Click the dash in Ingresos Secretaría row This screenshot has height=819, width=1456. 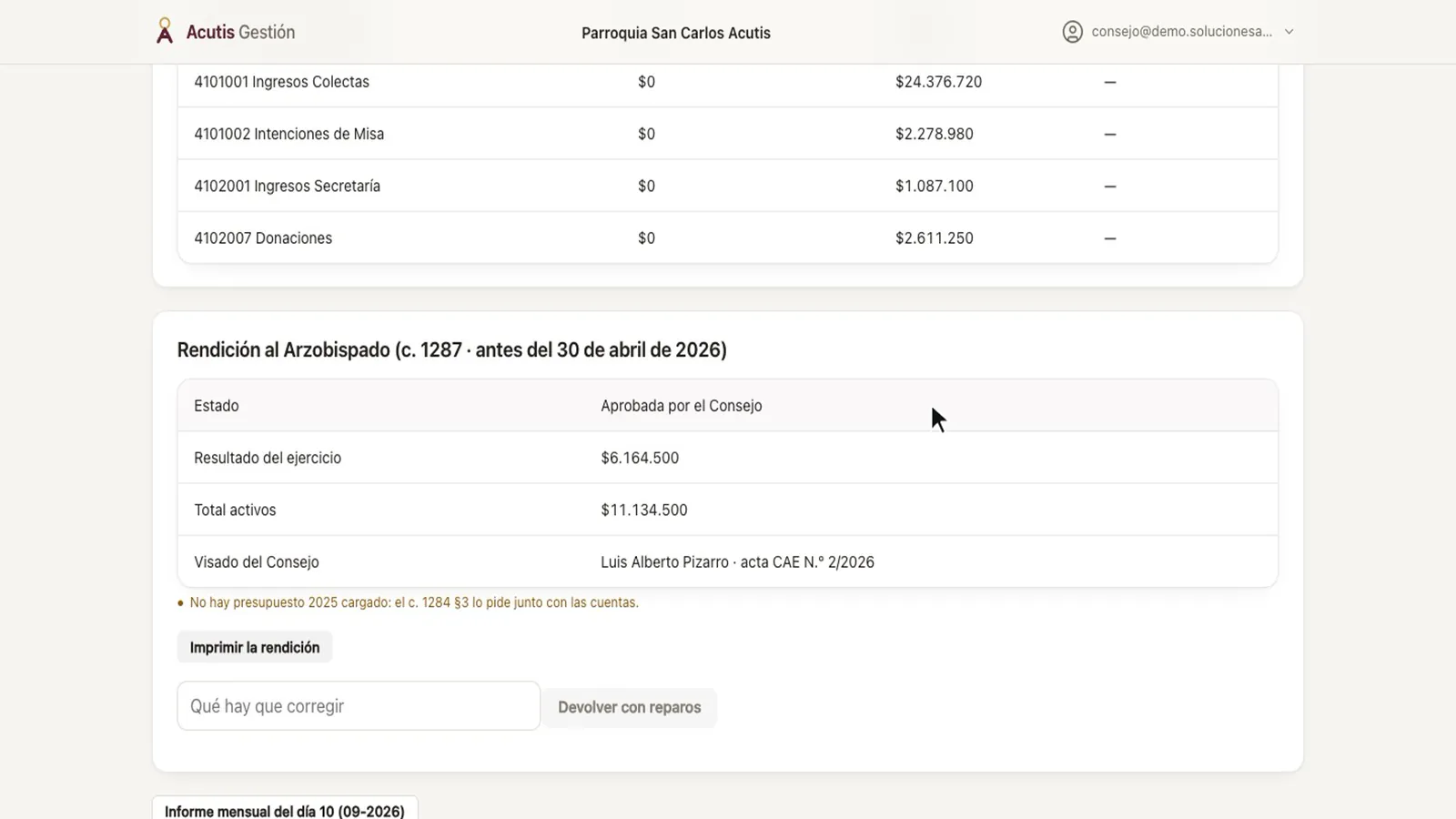coord(1109,186)
